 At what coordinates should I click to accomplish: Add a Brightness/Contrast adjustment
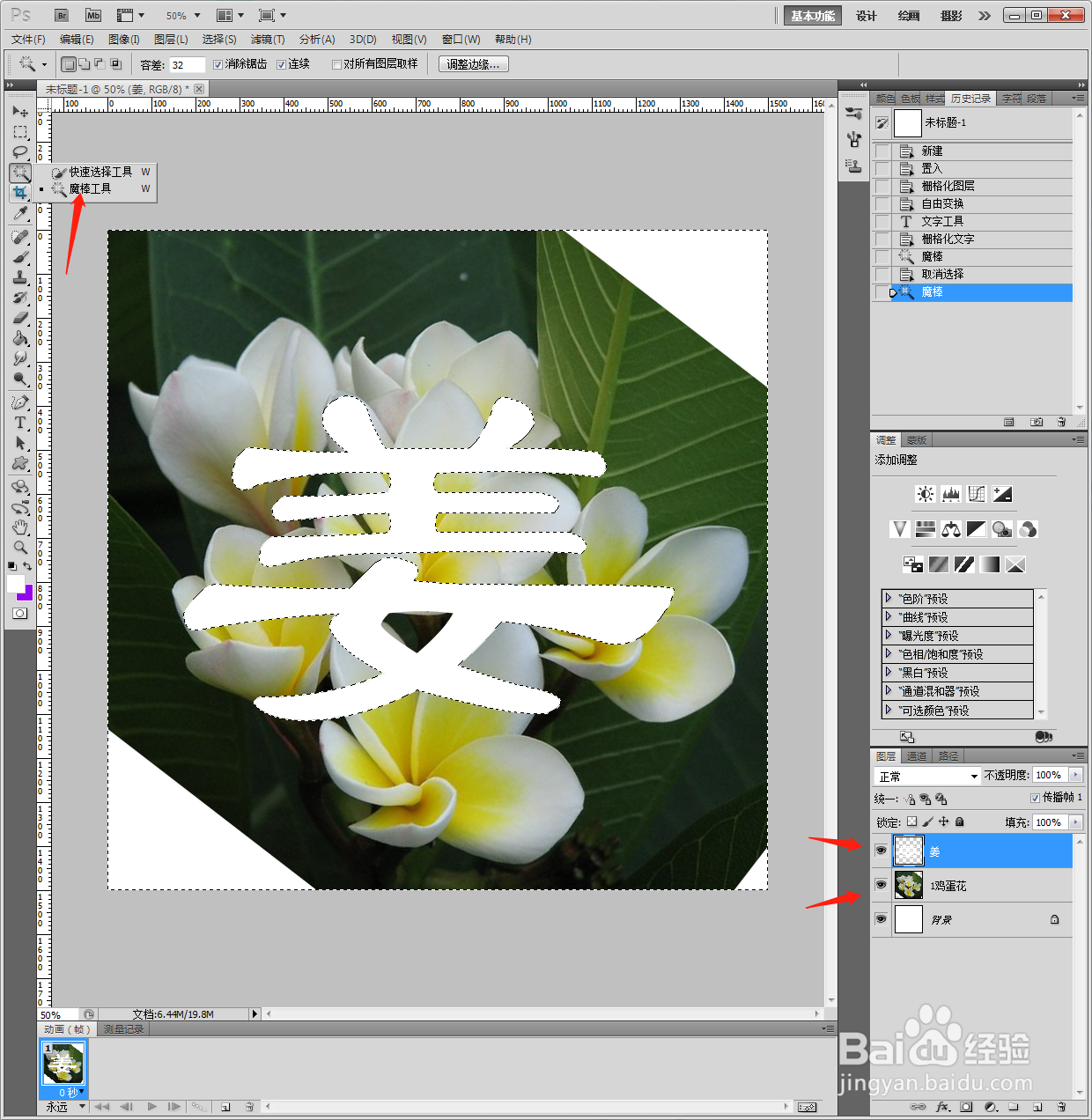(x=925, y=494)
